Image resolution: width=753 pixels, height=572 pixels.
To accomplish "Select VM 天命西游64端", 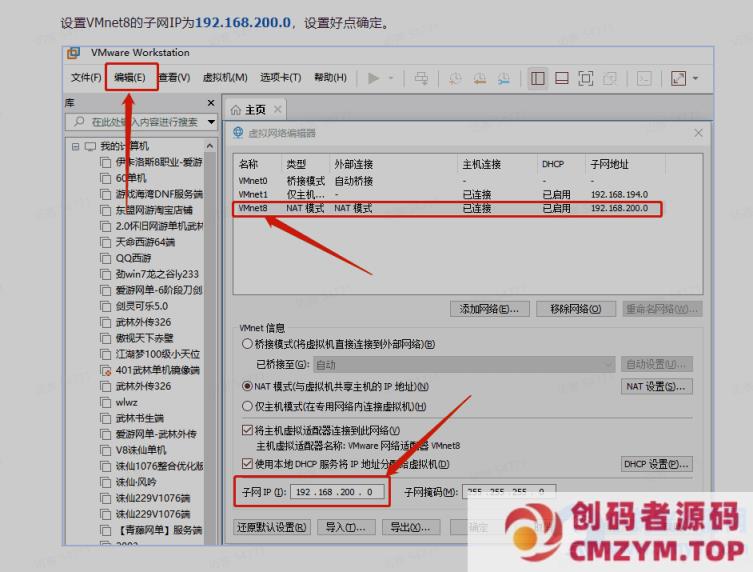I will click(137, 242).
